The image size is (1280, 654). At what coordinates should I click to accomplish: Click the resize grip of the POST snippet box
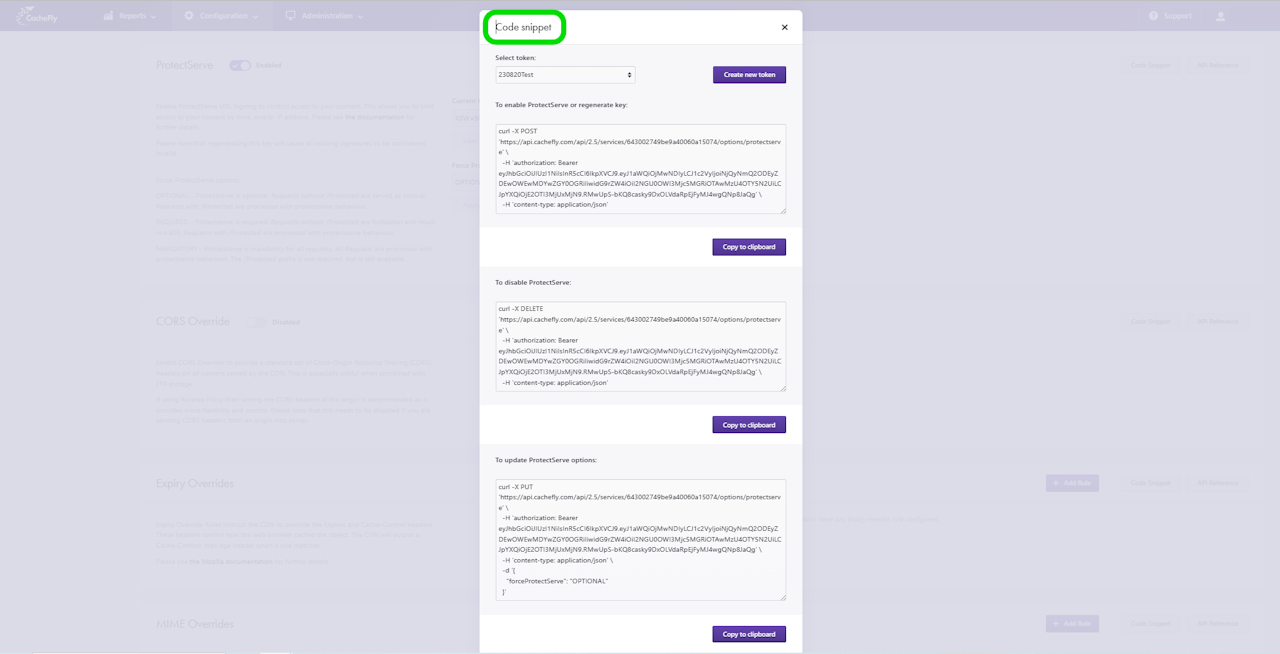[x=782, y=210]
